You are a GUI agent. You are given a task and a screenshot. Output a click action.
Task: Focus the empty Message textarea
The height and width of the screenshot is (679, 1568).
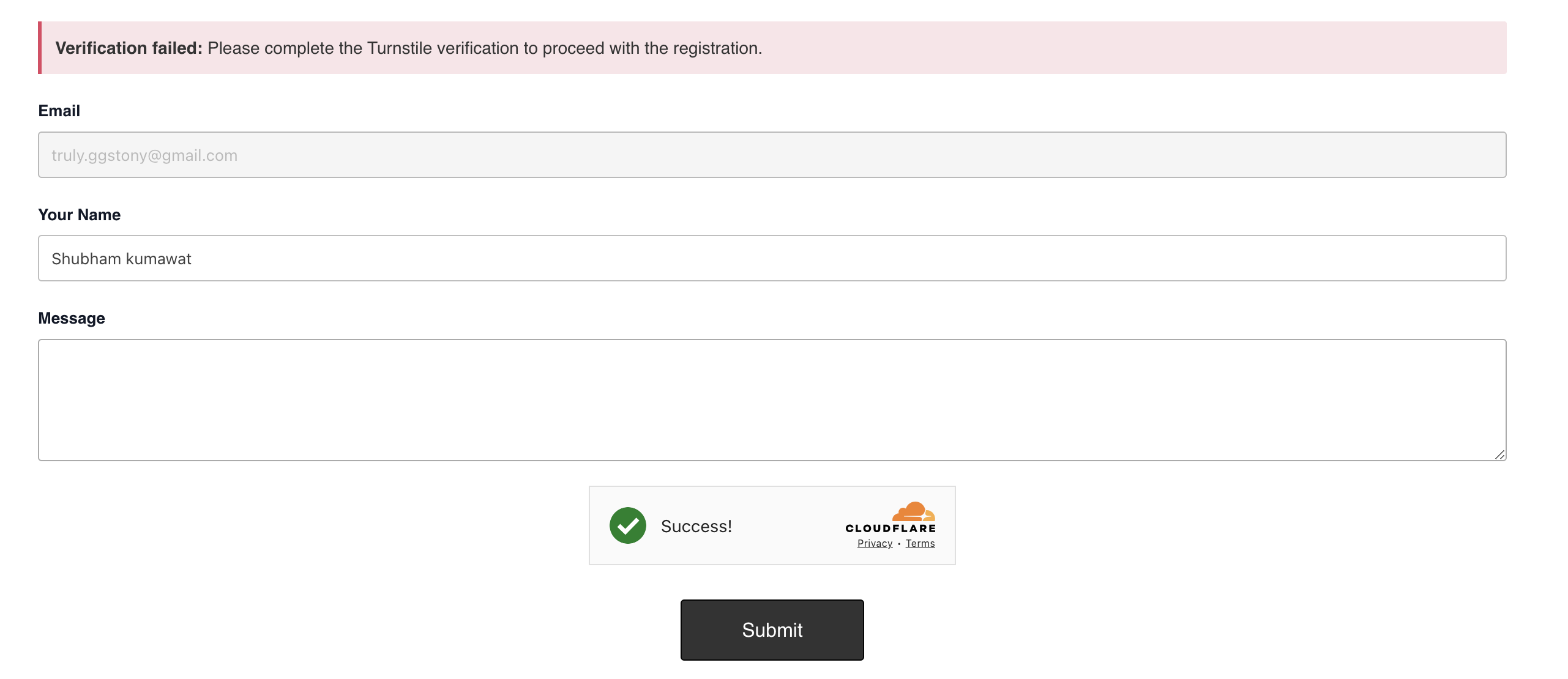click(771, 399)
